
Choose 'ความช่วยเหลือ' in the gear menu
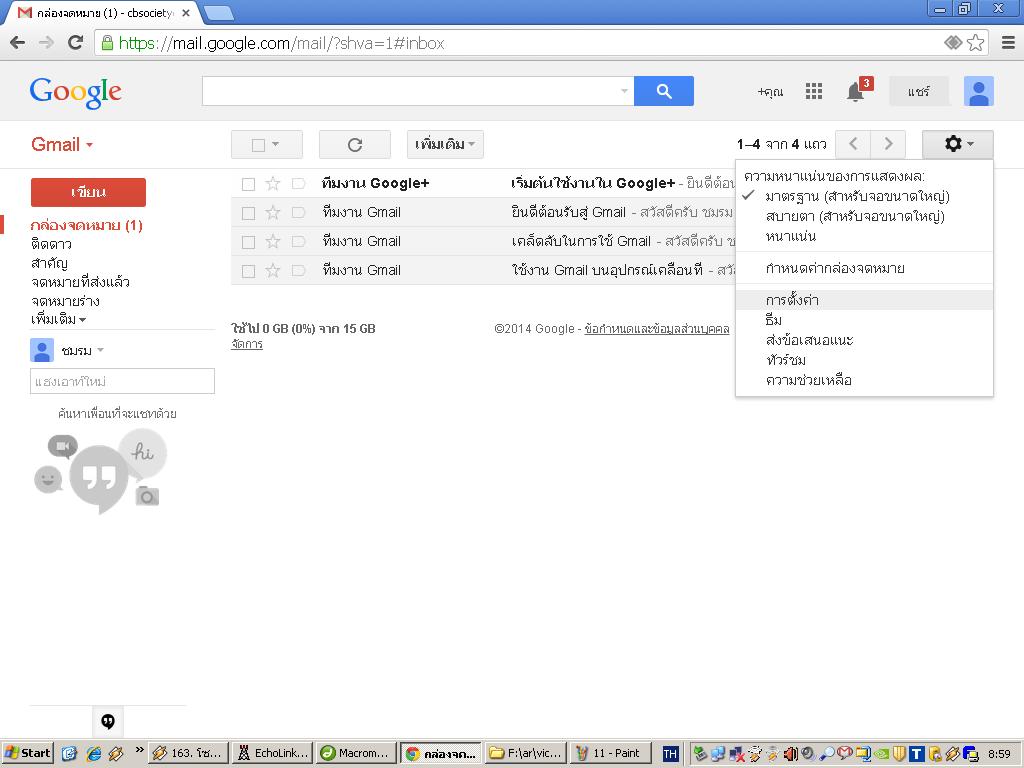[808, 380]
